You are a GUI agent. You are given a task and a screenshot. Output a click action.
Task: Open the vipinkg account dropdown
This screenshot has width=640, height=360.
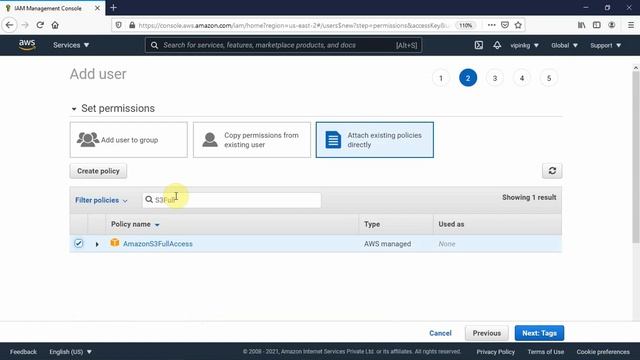pyautogui.click(x=524, y=45)
